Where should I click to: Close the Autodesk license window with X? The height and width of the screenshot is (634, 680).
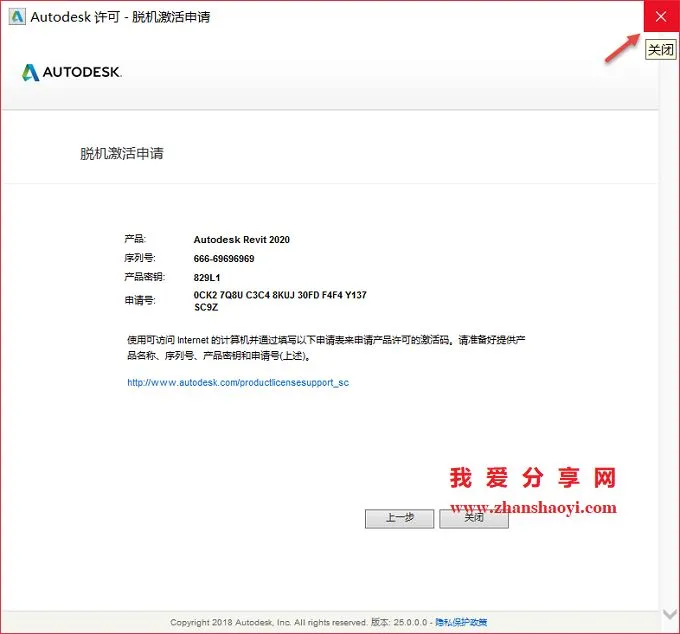click(x=661, y=16)
